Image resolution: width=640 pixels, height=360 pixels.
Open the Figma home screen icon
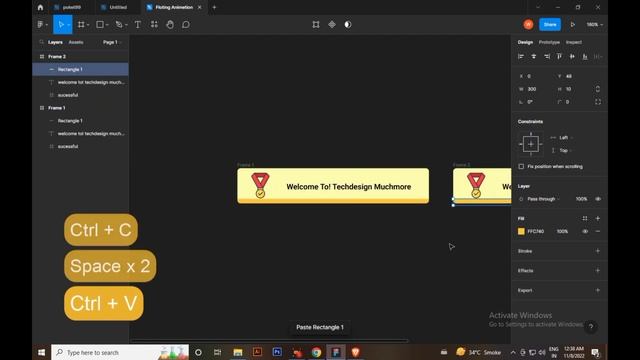(x=40, y=7)
